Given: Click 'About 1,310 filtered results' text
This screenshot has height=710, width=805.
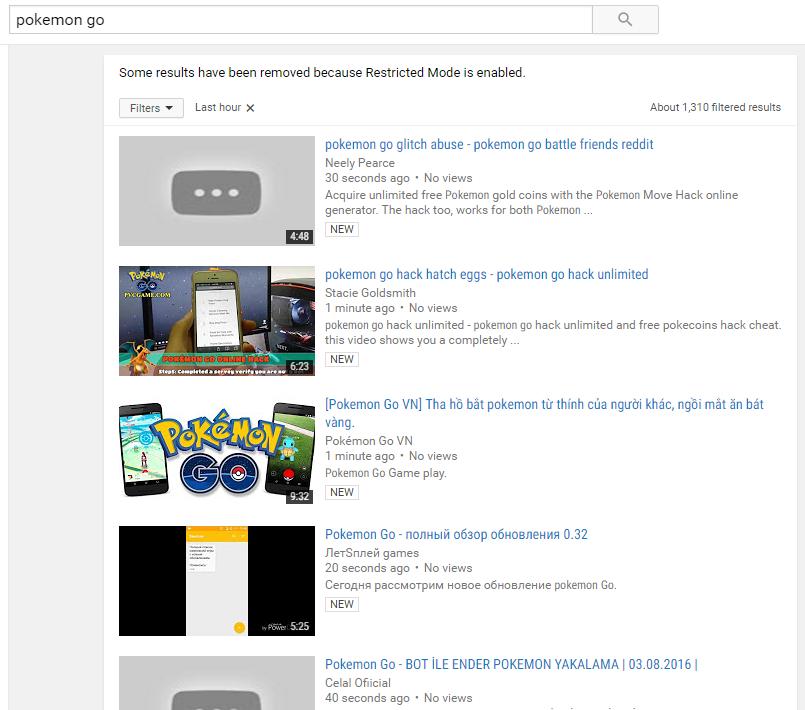Looking at the screenshot, I should pos(715,107).
